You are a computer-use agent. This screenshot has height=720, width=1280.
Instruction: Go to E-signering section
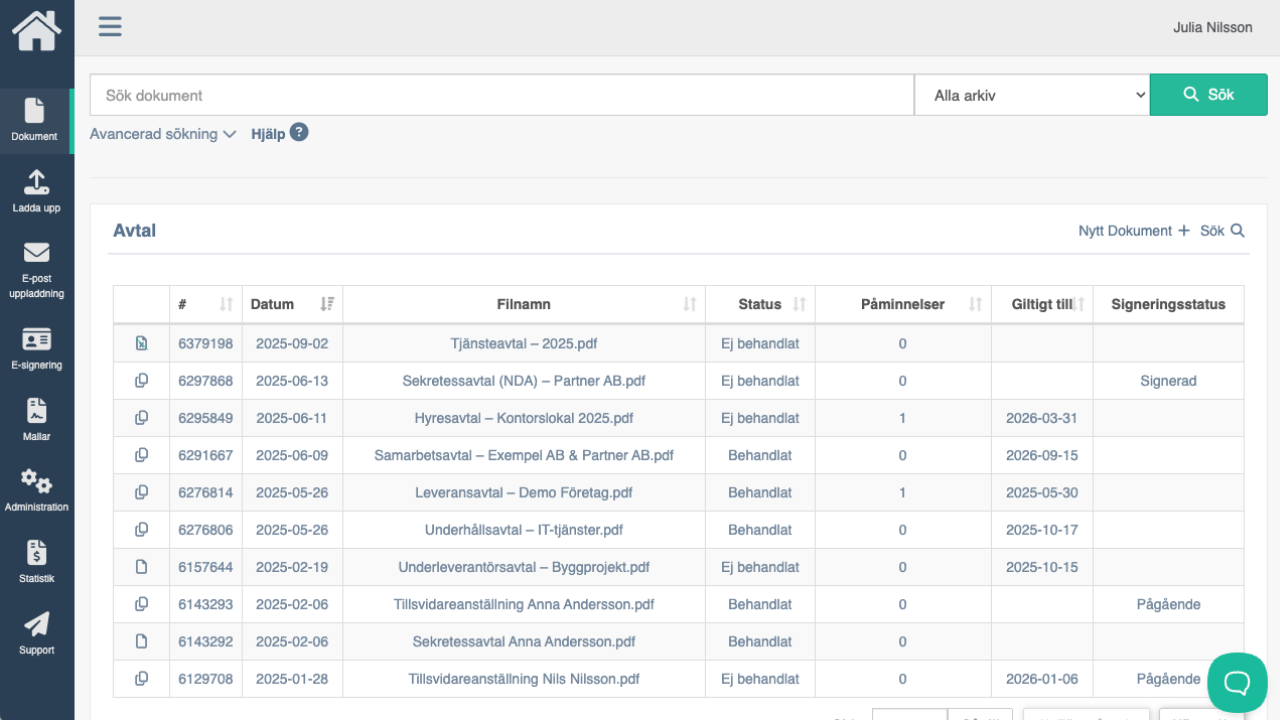36,349
